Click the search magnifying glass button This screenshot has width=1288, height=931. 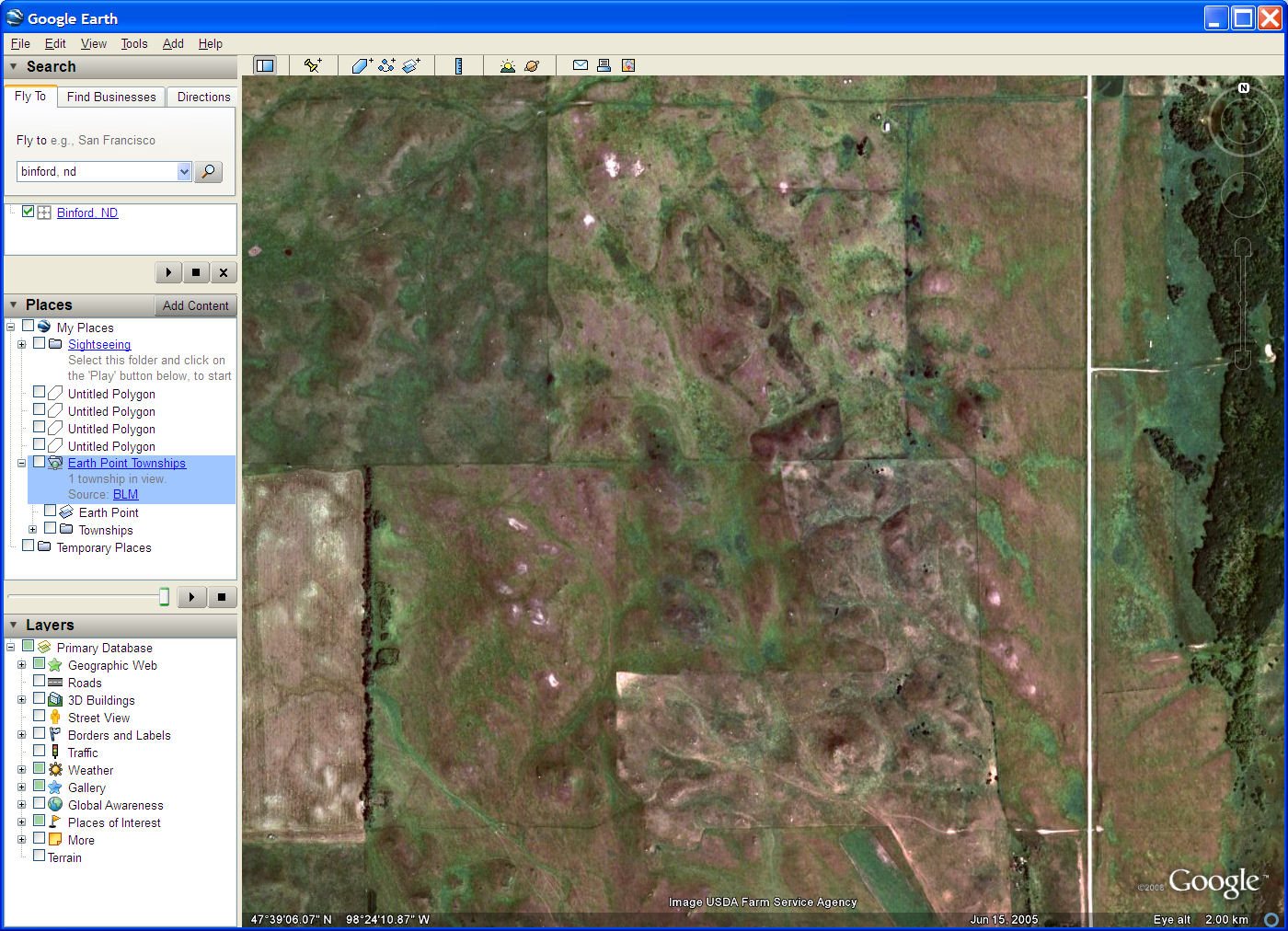[x=209, y=172]
